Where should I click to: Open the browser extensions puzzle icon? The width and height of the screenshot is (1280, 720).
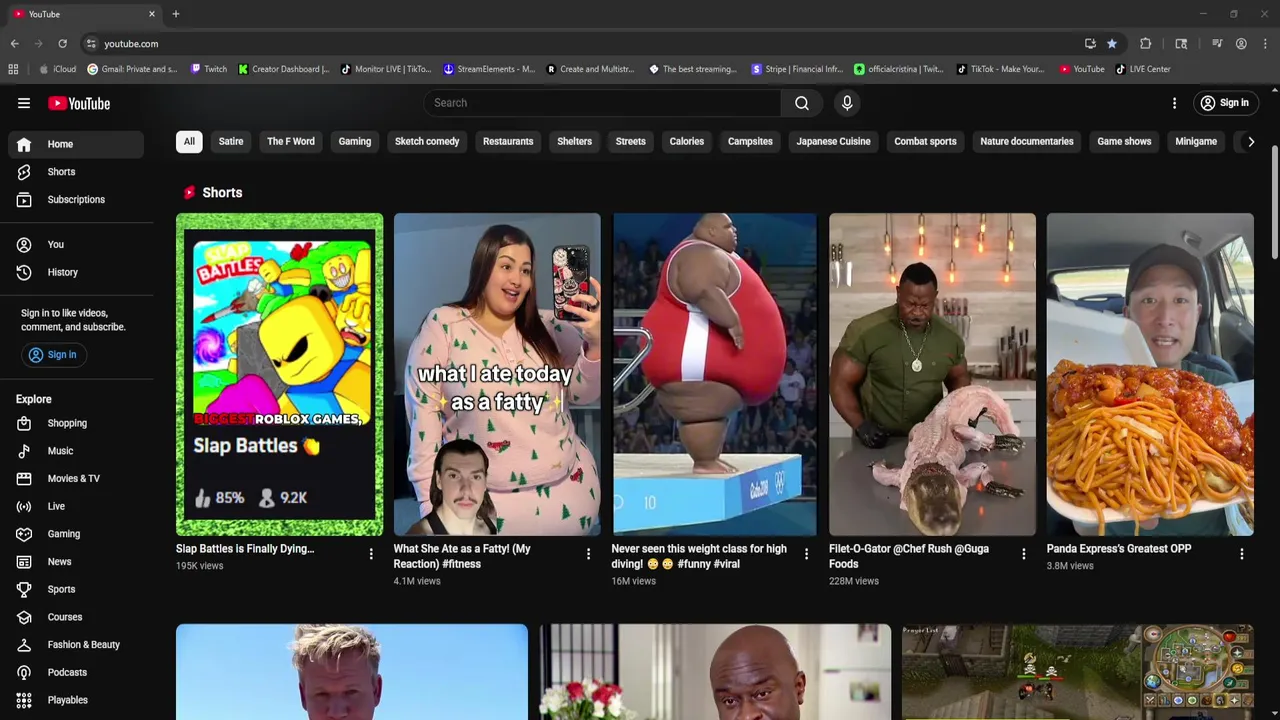click(x=1146, y=44)
